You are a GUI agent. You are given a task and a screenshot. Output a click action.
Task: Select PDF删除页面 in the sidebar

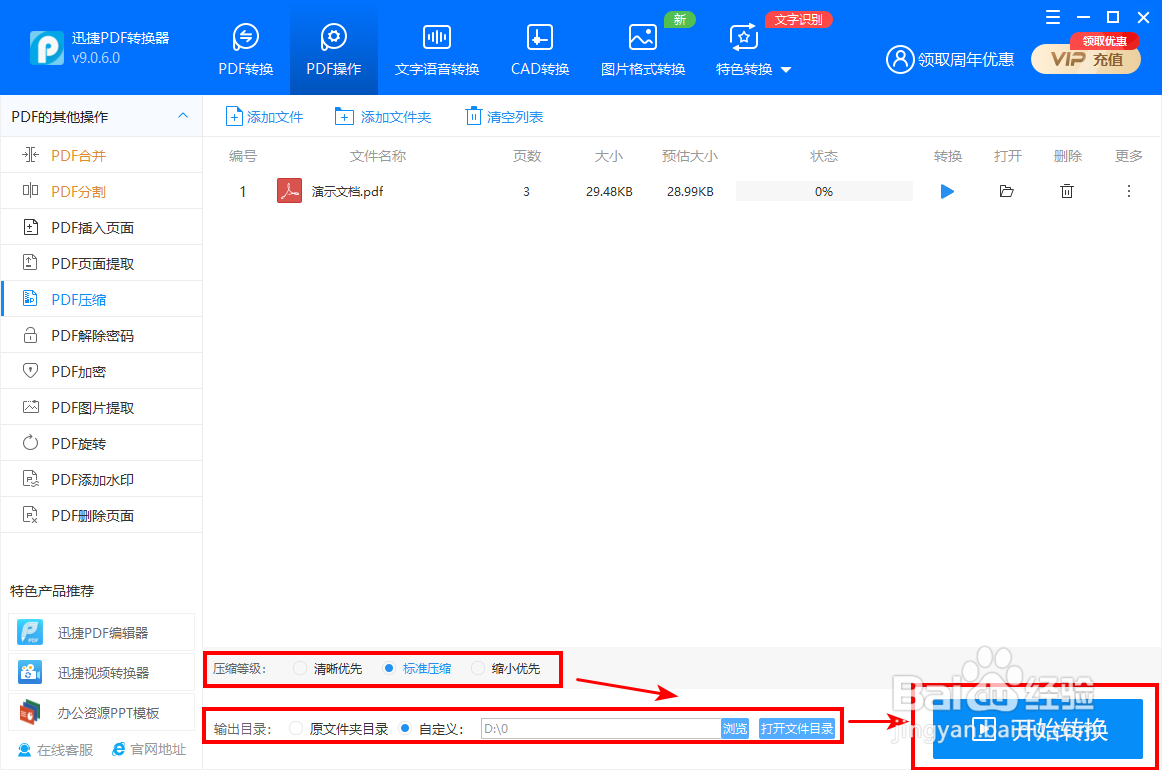click(x=102, y=515)
